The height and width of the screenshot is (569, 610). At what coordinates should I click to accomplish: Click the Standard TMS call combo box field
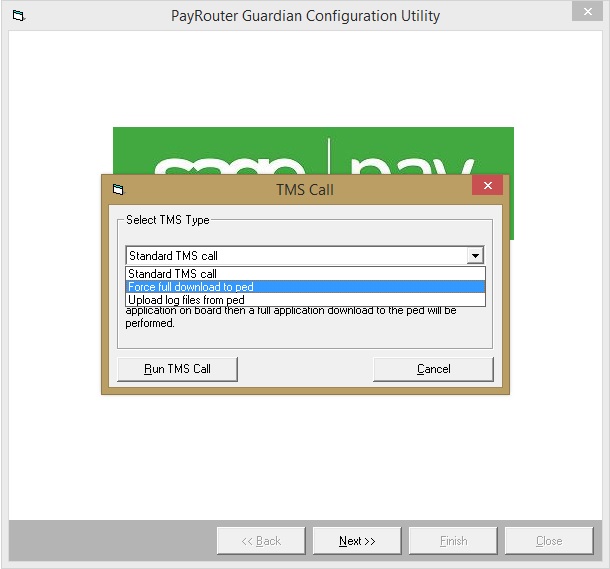305,256
